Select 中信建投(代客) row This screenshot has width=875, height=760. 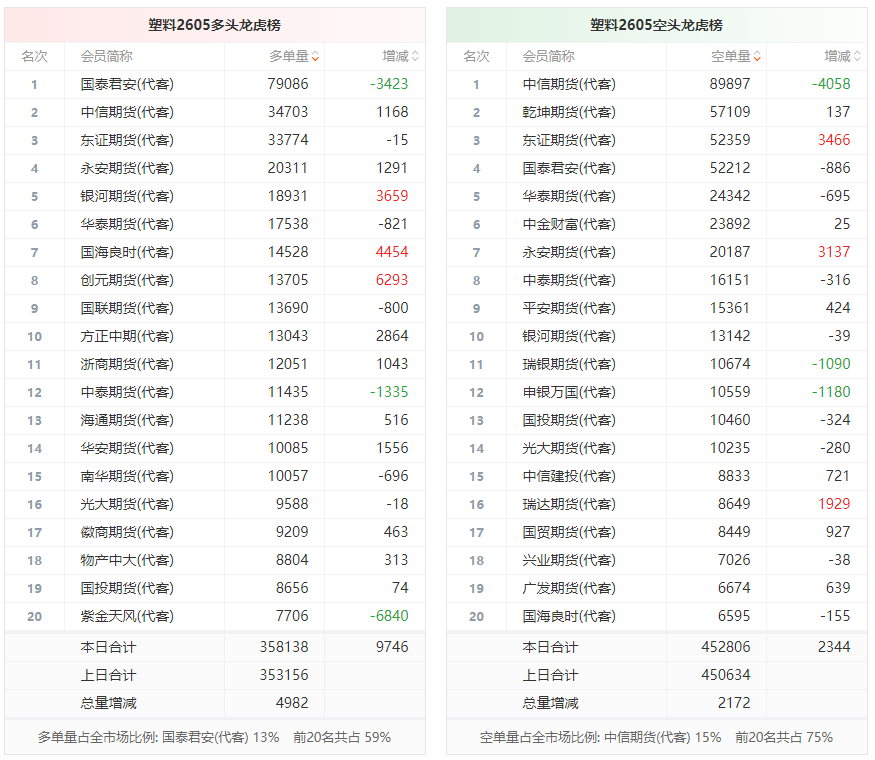tap(657, 476)
